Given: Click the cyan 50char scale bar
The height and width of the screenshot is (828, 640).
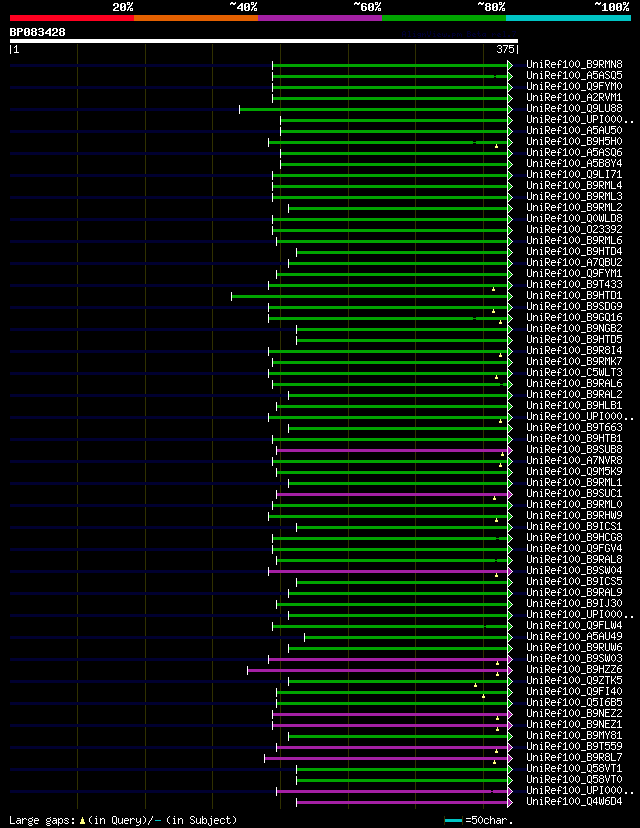Looking at the screenshot, I should [454, 821].
